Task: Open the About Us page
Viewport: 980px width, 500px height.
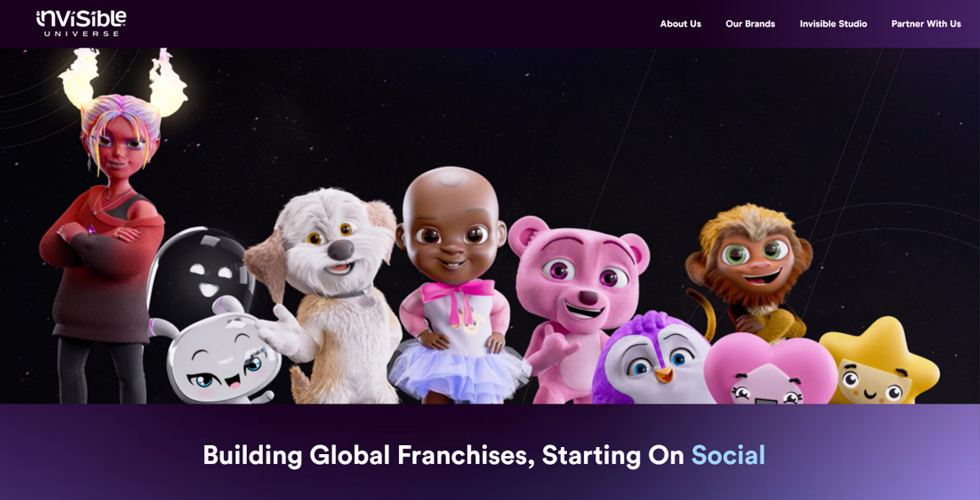Action: point(681,24)
